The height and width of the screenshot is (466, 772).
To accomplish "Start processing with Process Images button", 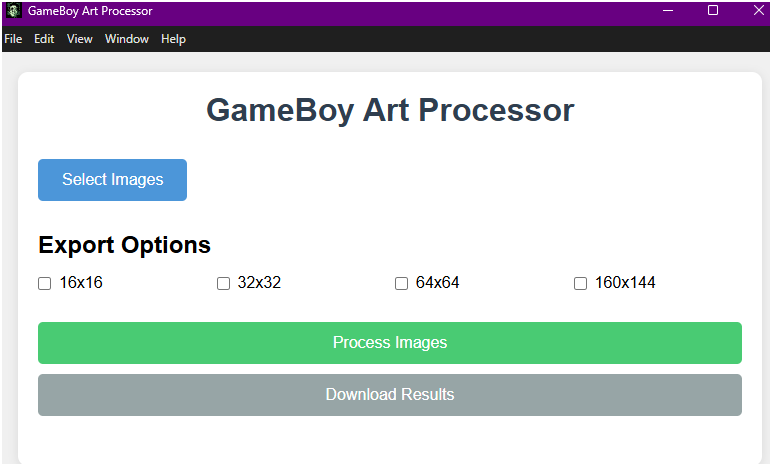I will tap(390, 343).
